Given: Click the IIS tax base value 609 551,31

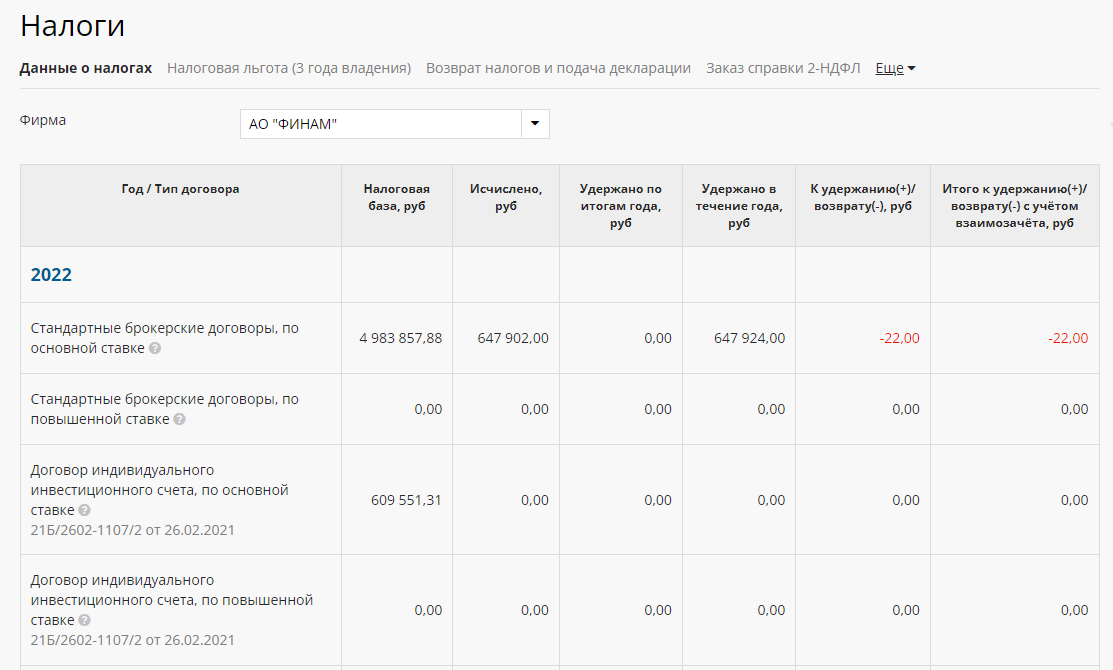Looking at the screenshot, I should (x=405, y=500).
